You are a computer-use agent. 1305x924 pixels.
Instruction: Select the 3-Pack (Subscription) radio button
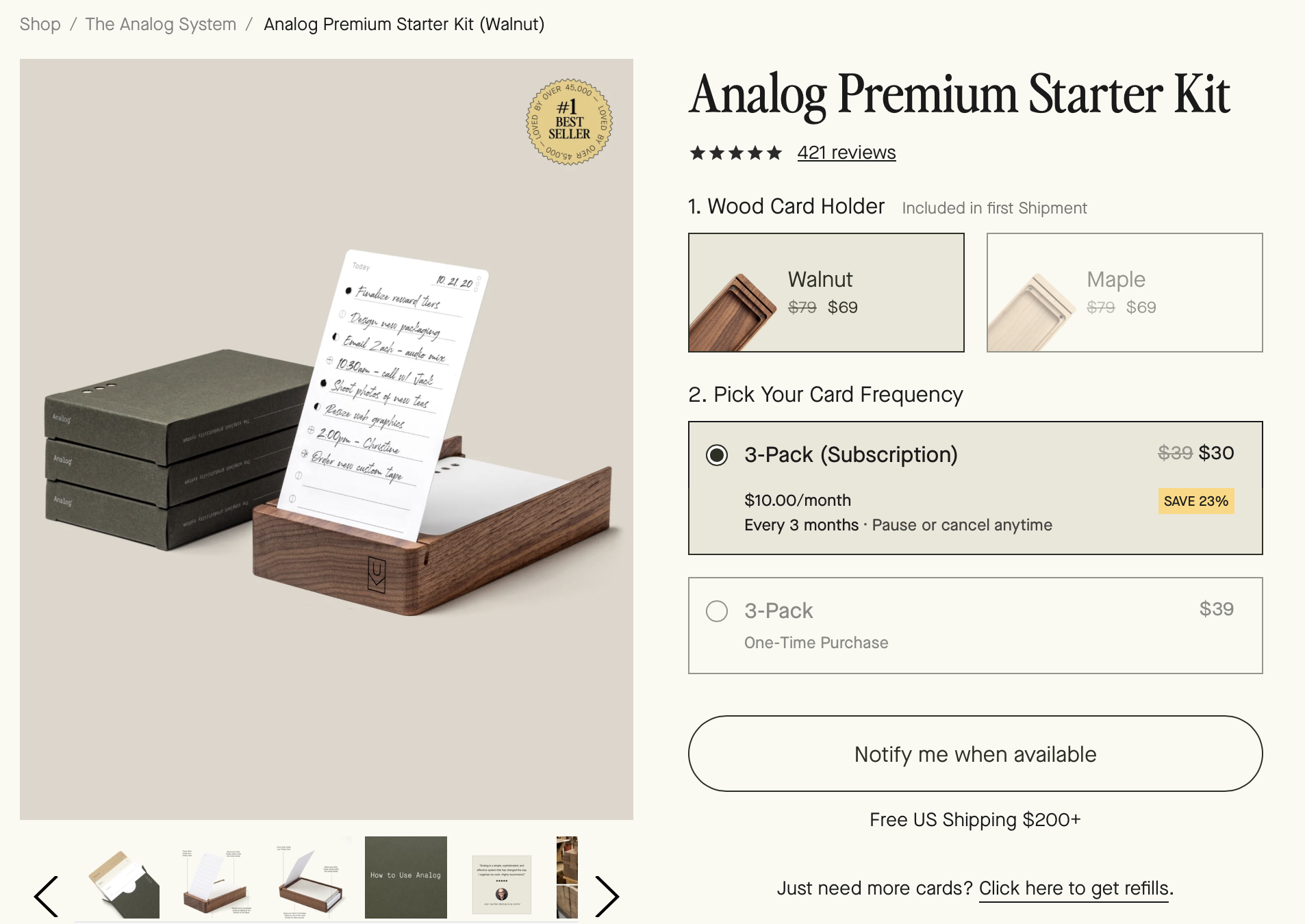tap(717, 455)
